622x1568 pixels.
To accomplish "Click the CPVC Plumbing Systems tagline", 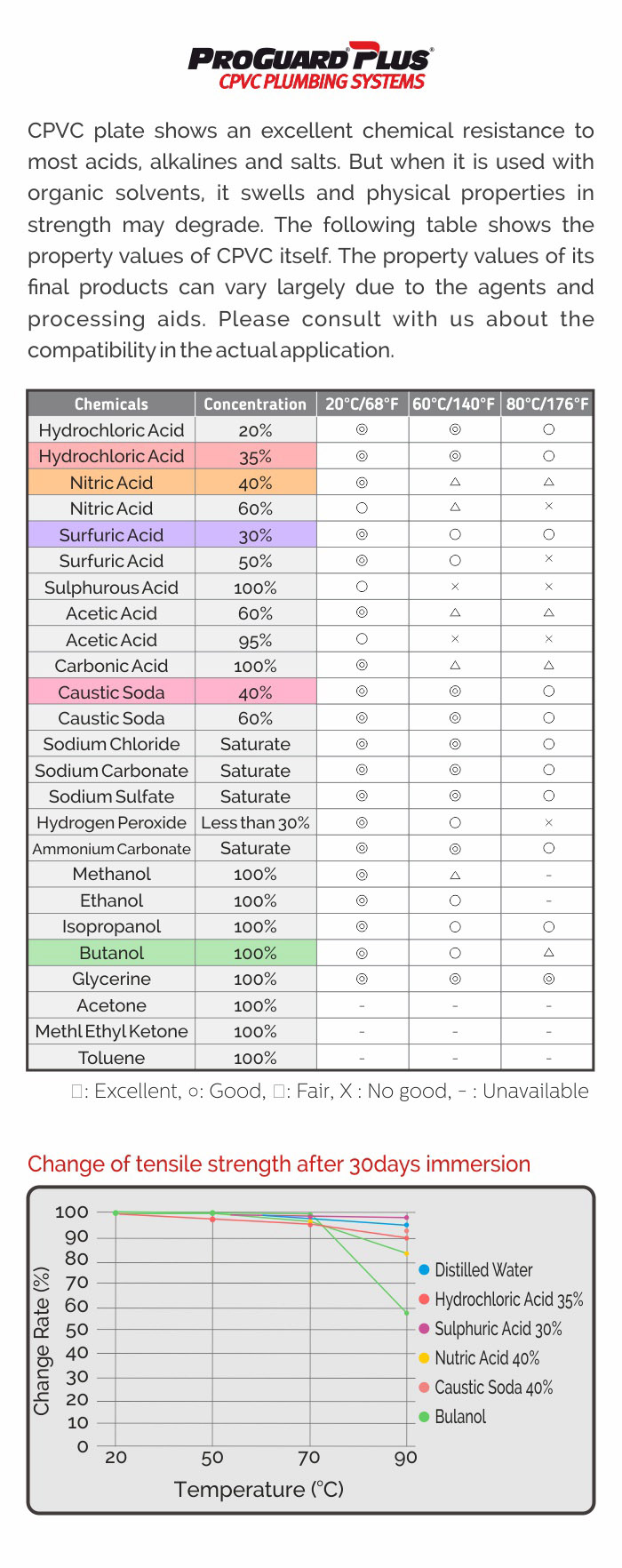I will 322,82.
